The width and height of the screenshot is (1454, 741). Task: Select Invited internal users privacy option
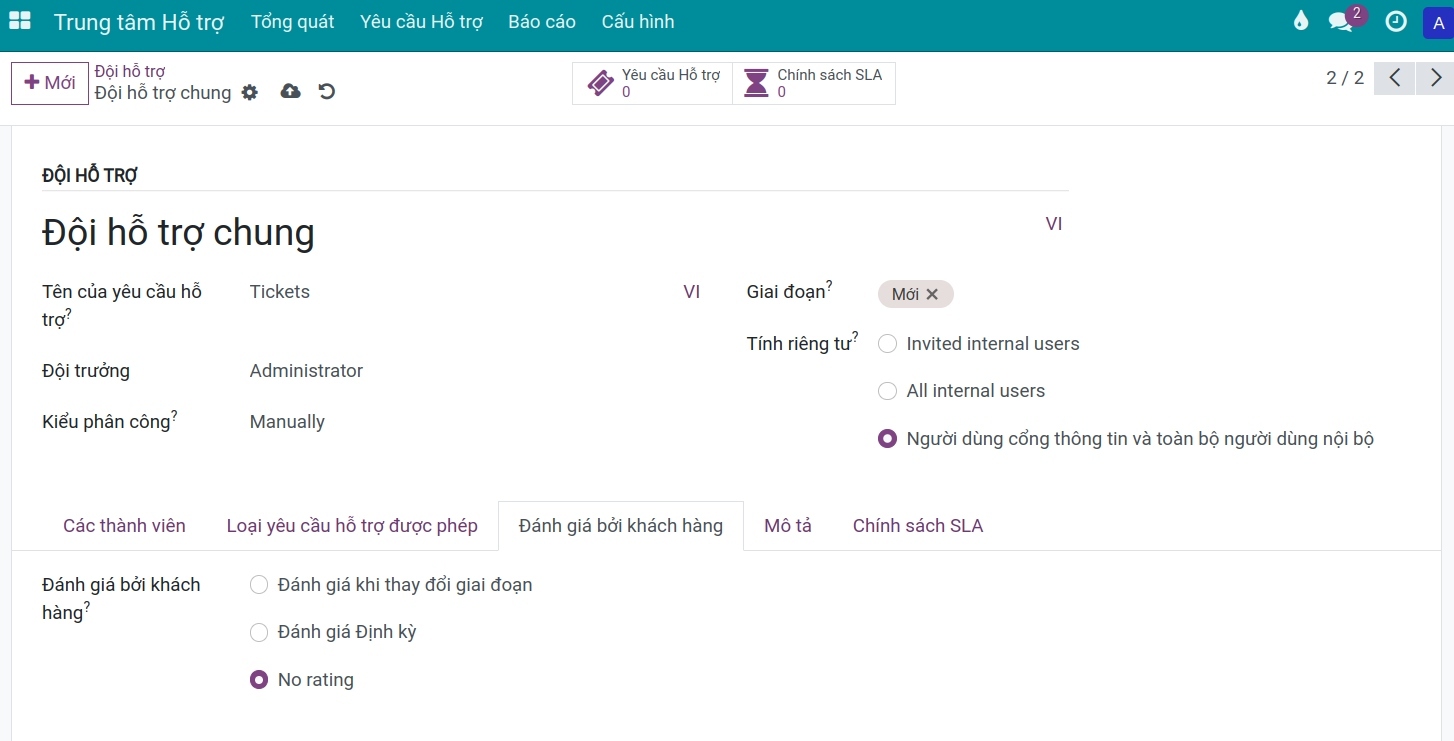tap(887, 344)
